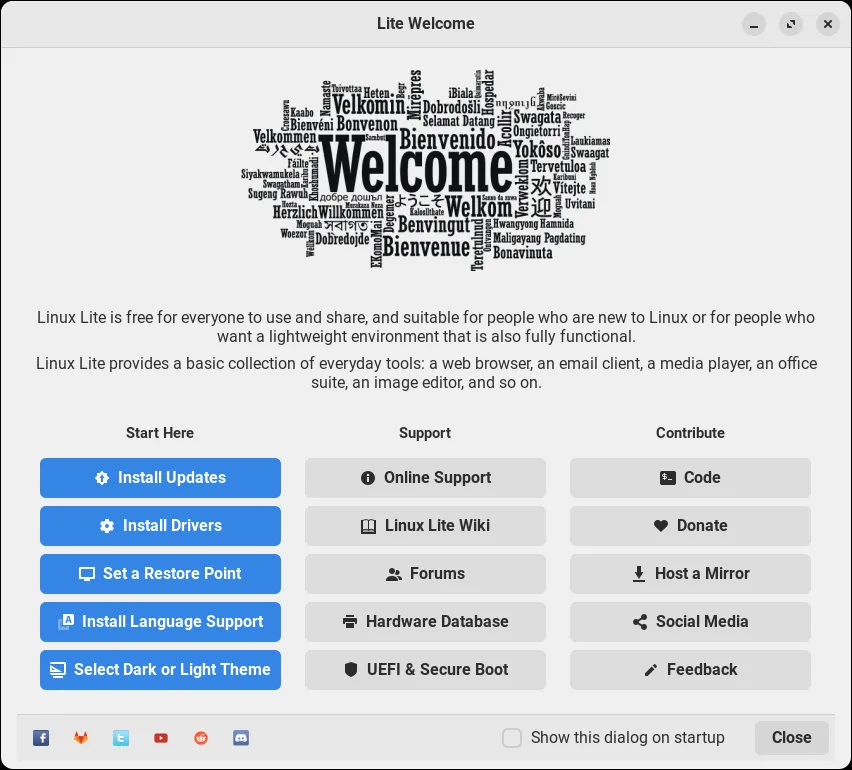Choose Set a Restore Point
Screen dimensions: 852x770
click(160, 573)
